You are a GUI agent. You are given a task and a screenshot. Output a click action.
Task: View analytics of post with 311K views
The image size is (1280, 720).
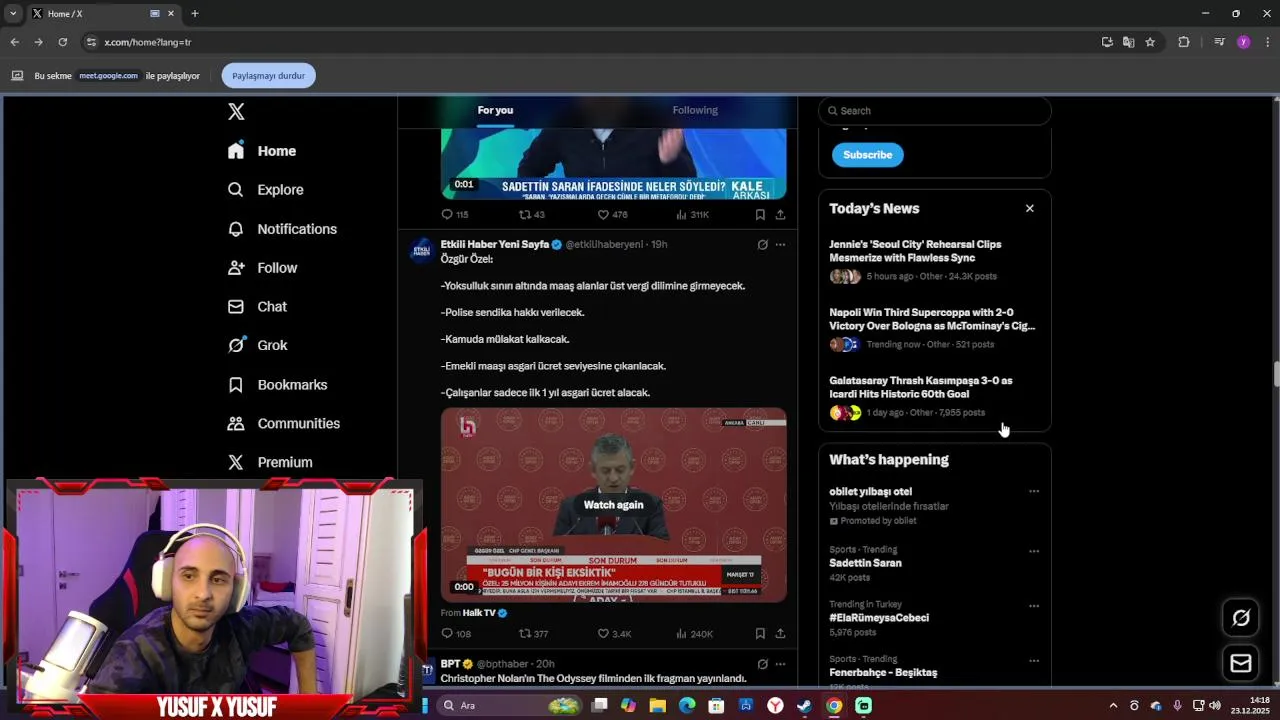pos(692,215)
